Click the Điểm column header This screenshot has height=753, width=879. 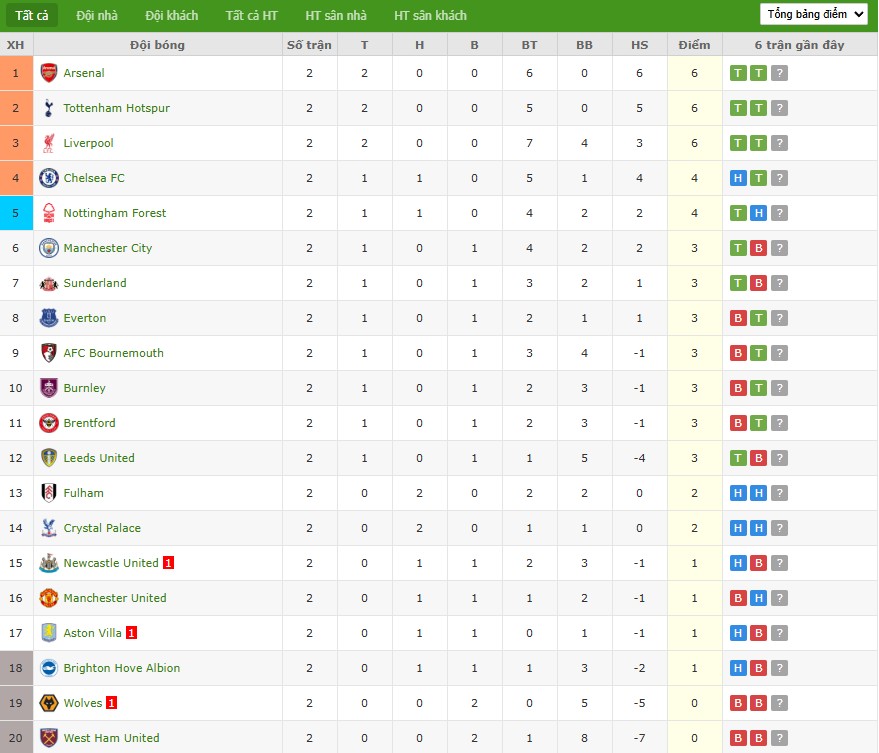click(x=694, y=45)
